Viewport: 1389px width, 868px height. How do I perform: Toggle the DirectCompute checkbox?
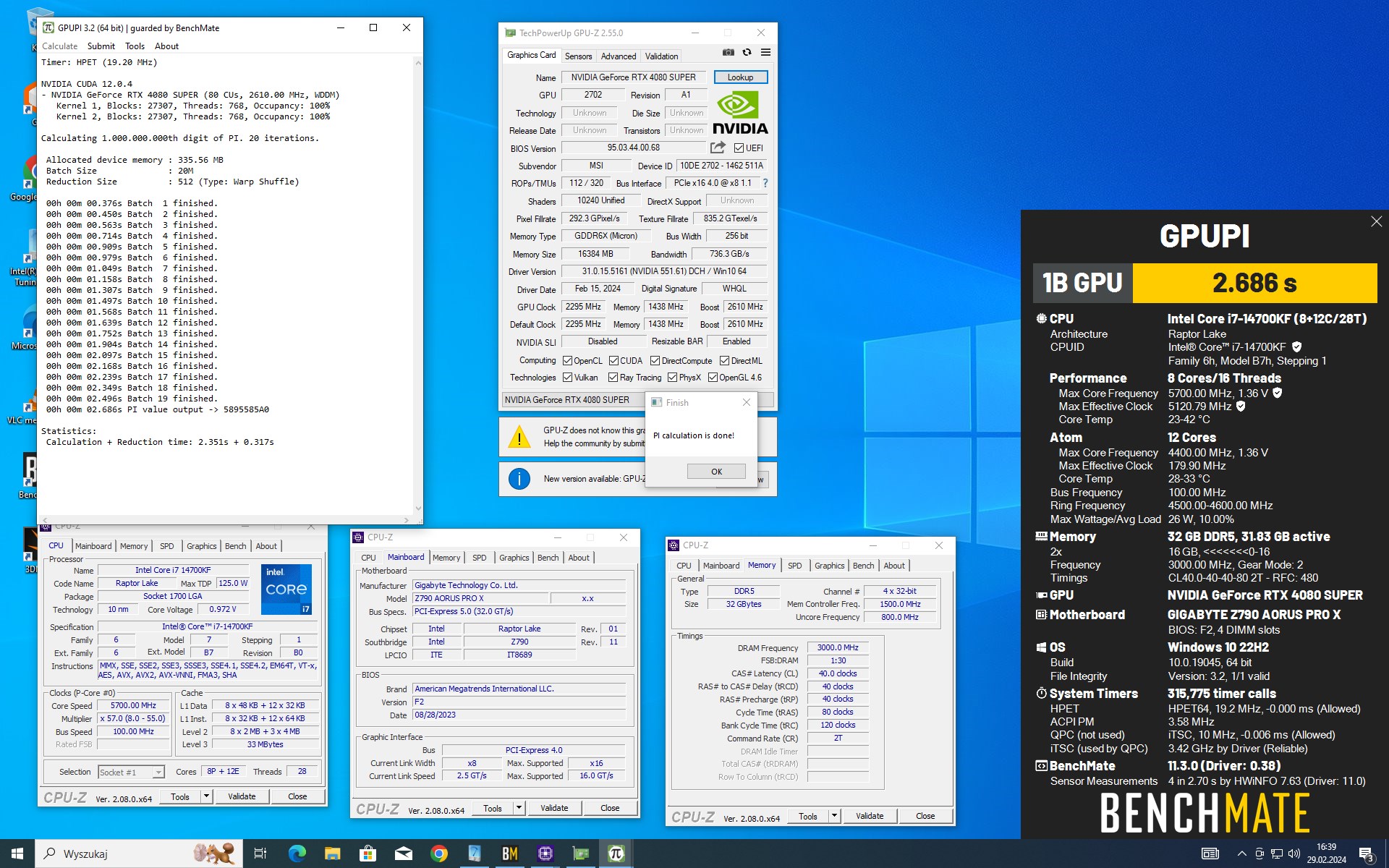pyautogui.click(x=655, y=361)
